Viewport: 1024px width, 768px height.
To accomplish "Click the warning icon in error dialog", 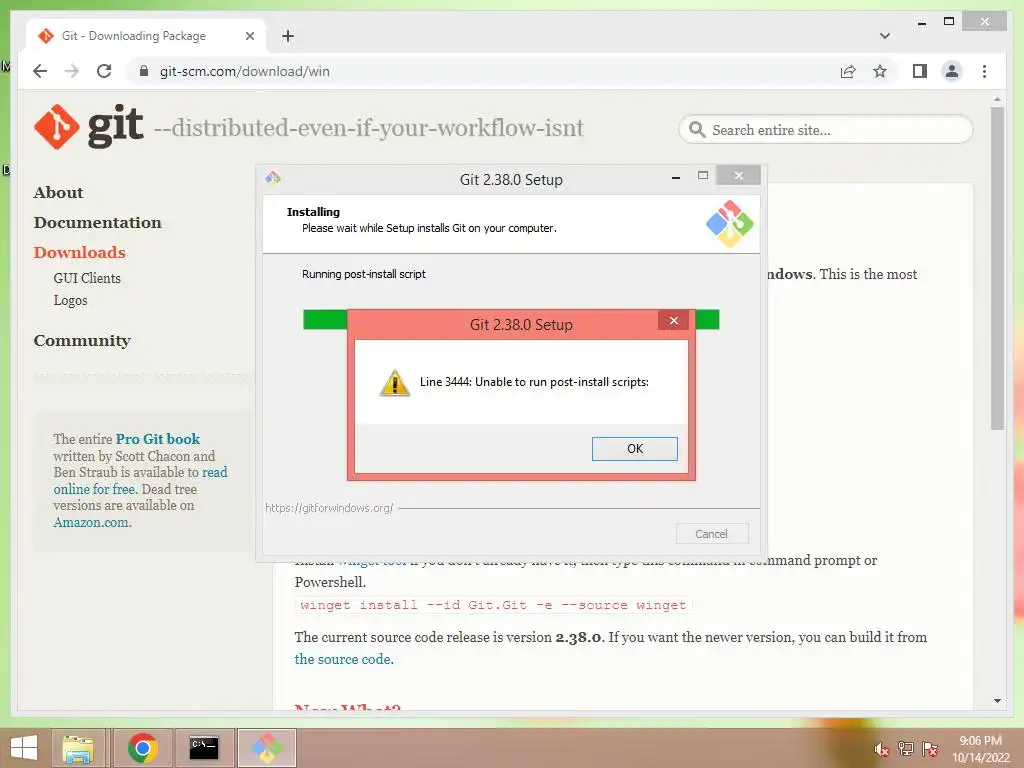I will (394, 383).
